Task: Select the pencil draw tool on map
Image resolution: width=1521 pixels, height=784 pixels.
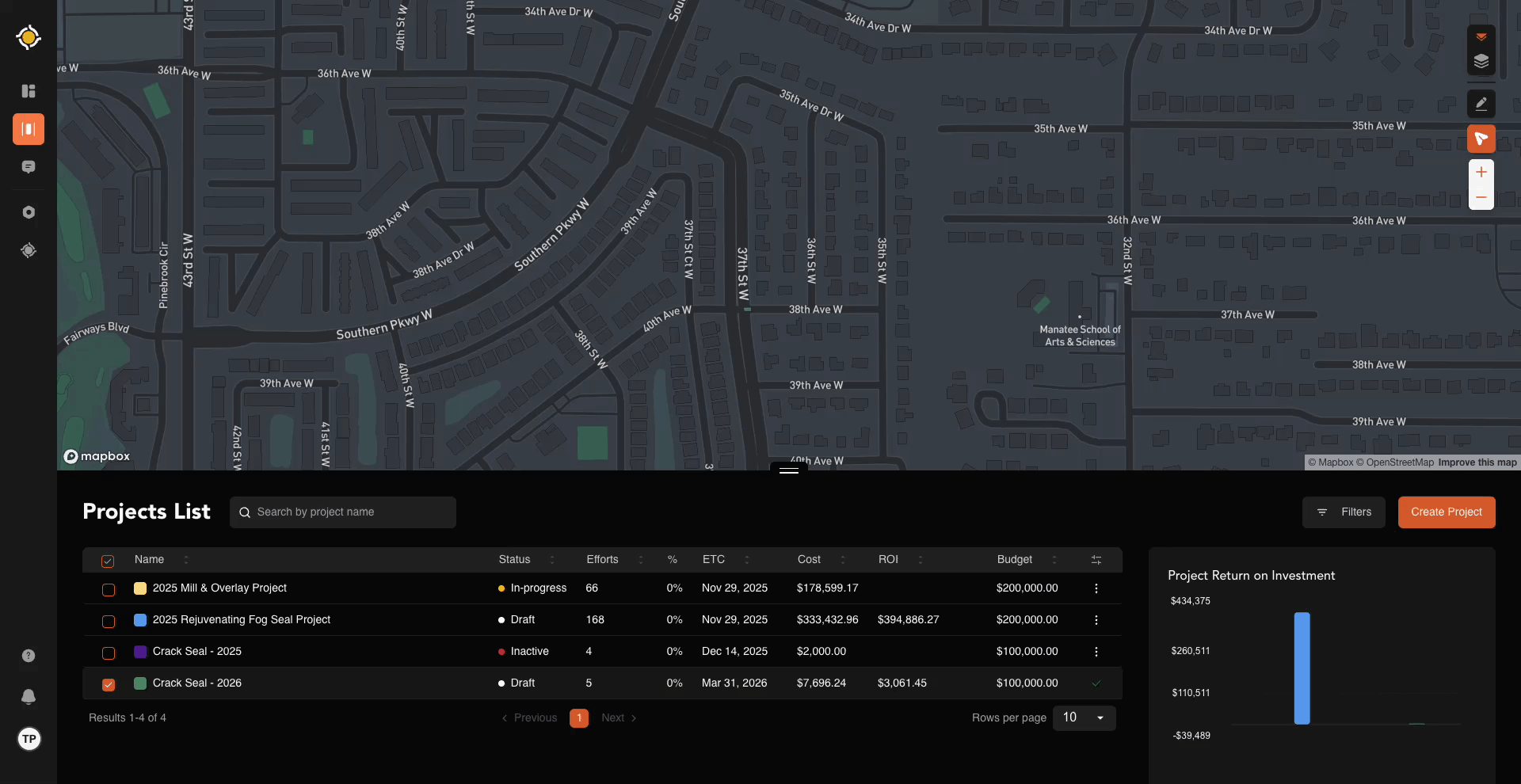Action: 1481,103
